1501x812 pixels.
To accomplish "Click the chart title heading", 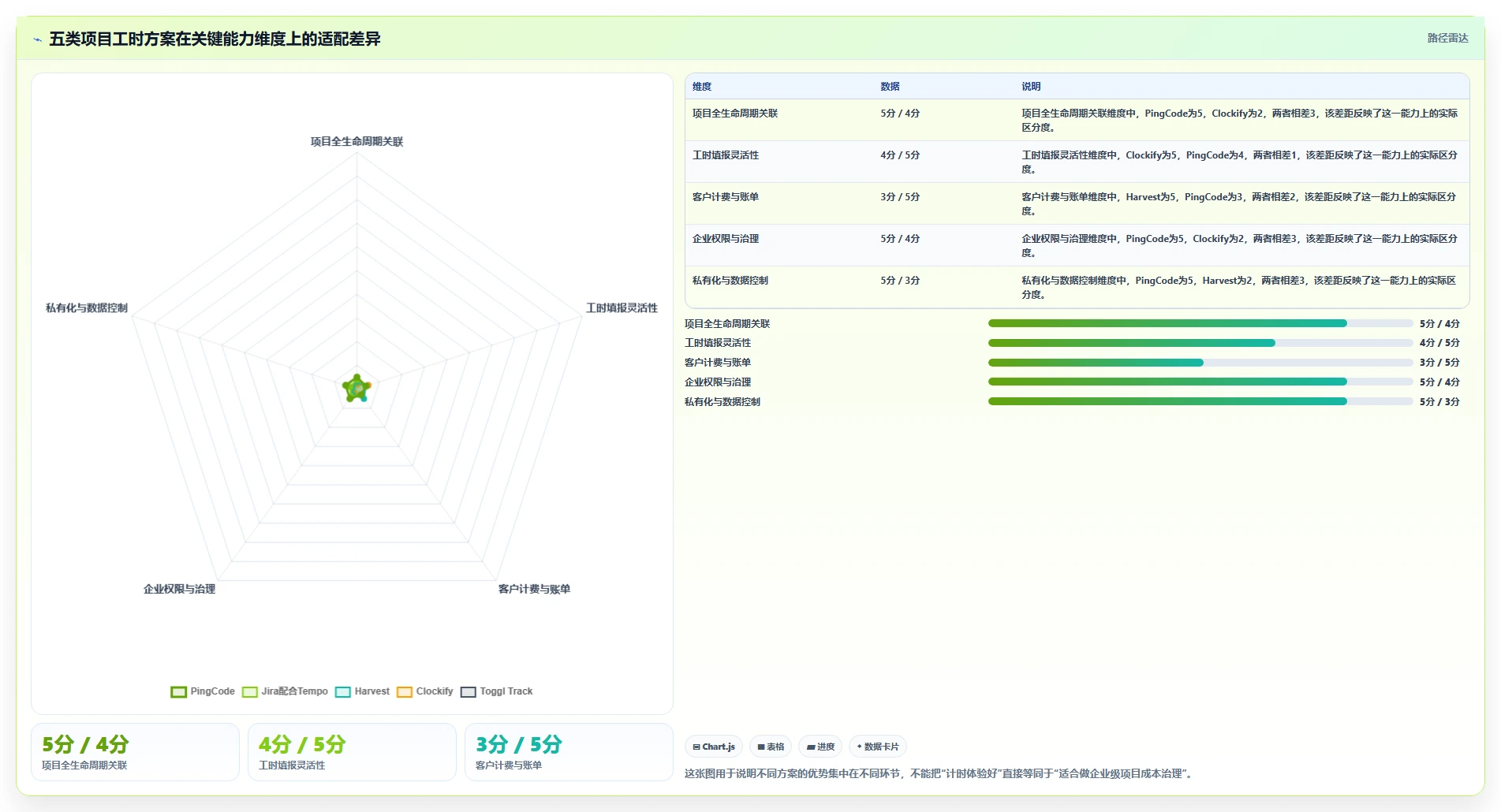I will pos(215,39).
